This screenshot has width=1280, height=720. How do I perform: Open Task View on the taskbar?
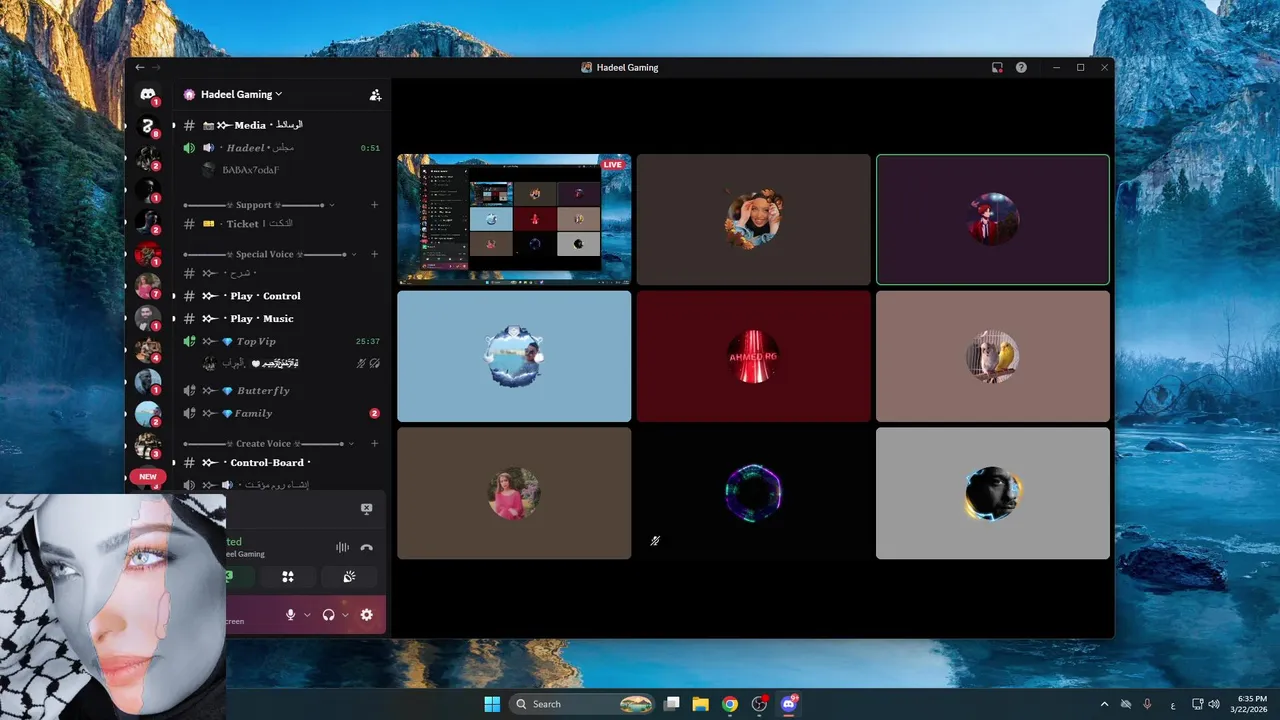click(672, 704)
